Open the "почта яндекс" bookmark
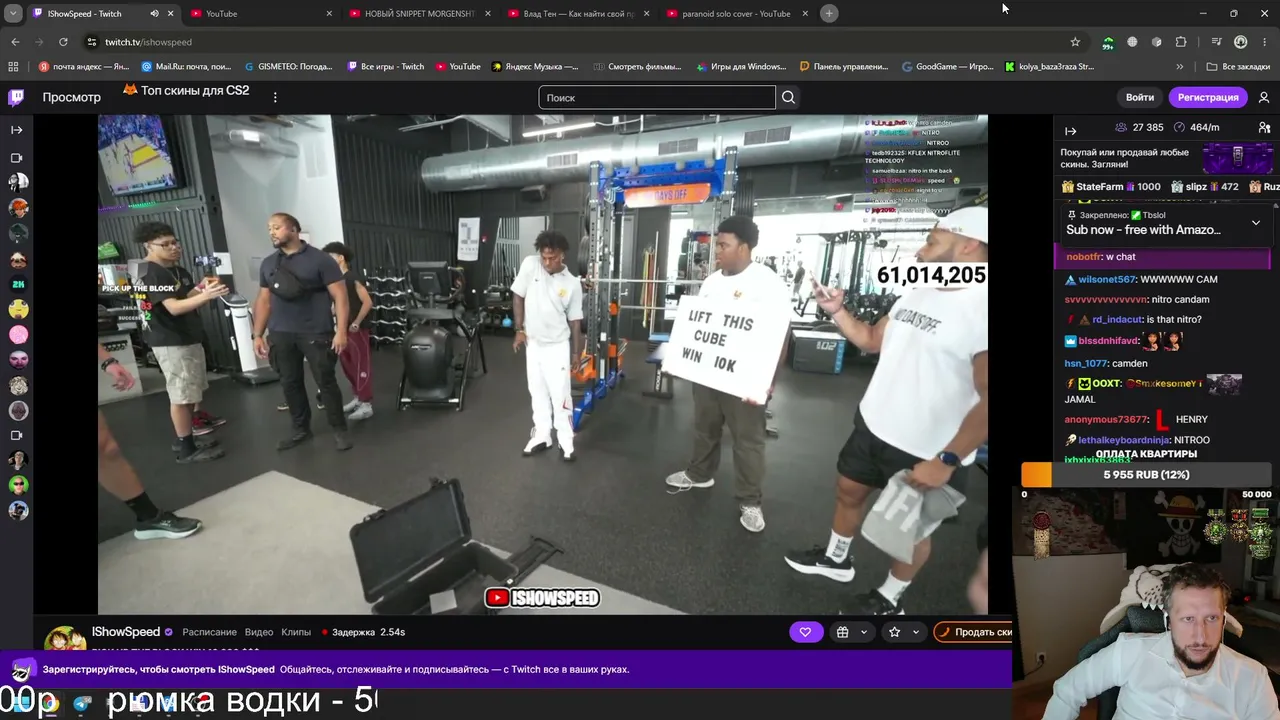 point(84,67)
